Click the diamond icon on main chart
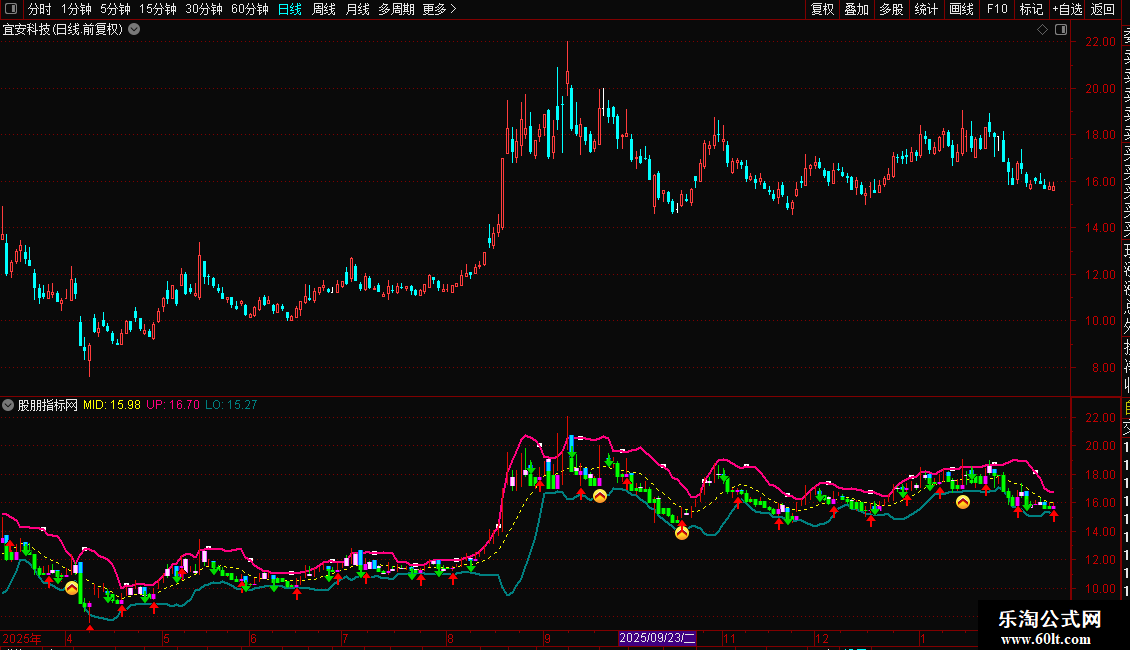Screen dimensions: 1130x650 click(1042, 30)
